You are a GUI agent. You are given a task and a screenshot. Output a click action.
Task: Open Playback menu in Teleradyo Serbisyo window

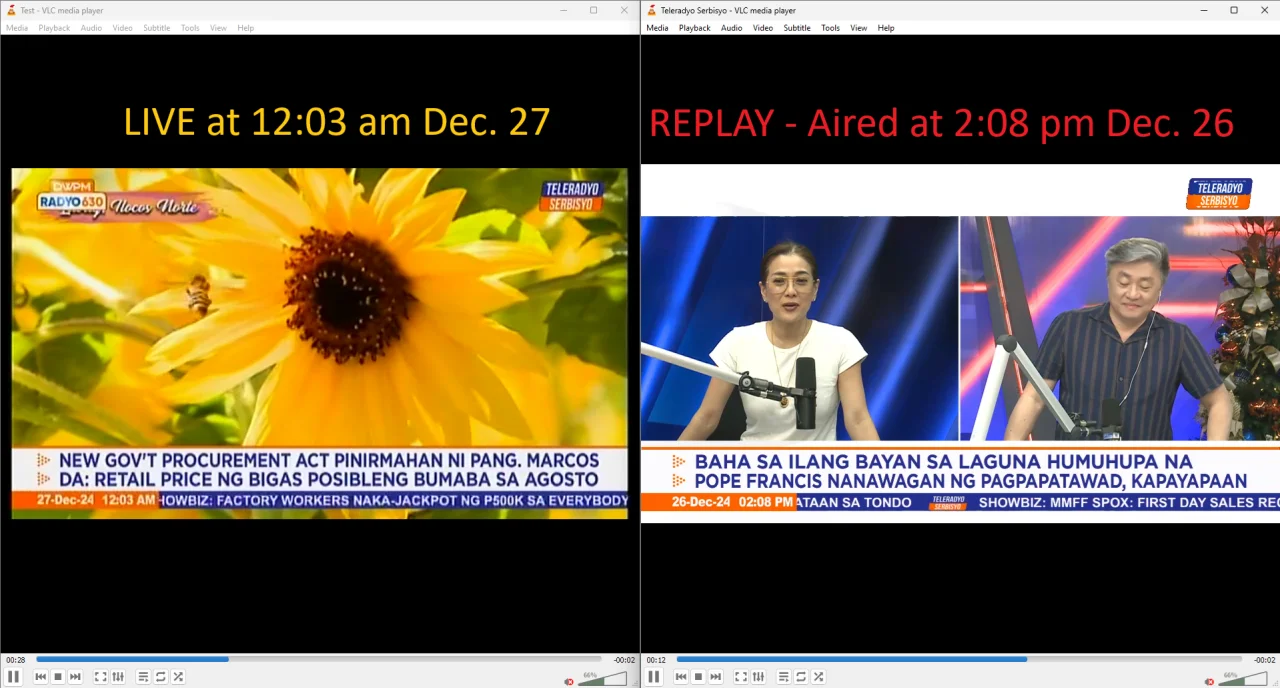point(694,28)
